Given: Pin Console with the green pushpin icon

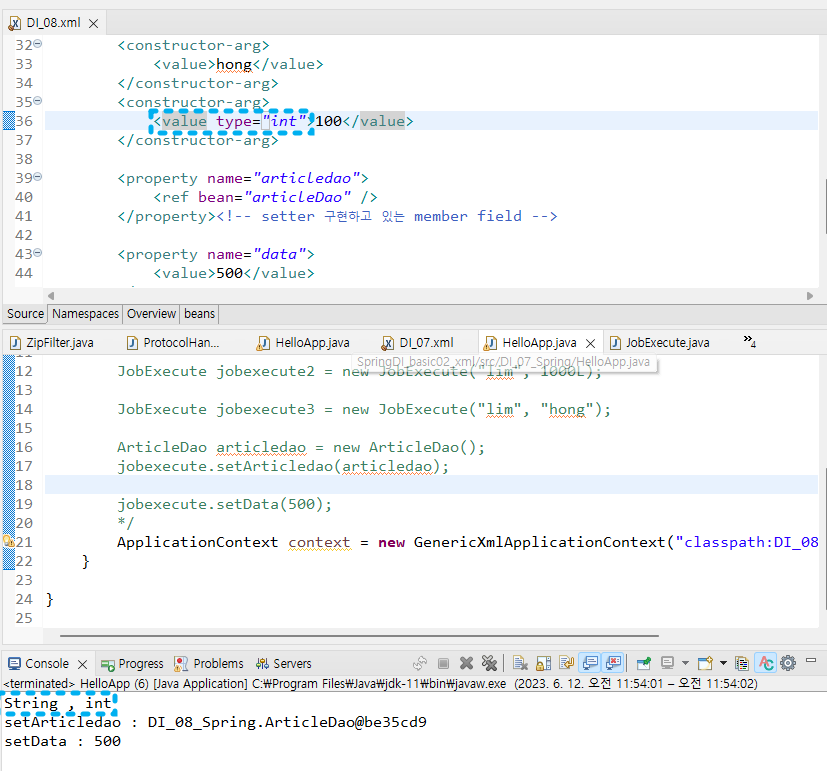Looking at the screenshot, I should coord(643,663).
